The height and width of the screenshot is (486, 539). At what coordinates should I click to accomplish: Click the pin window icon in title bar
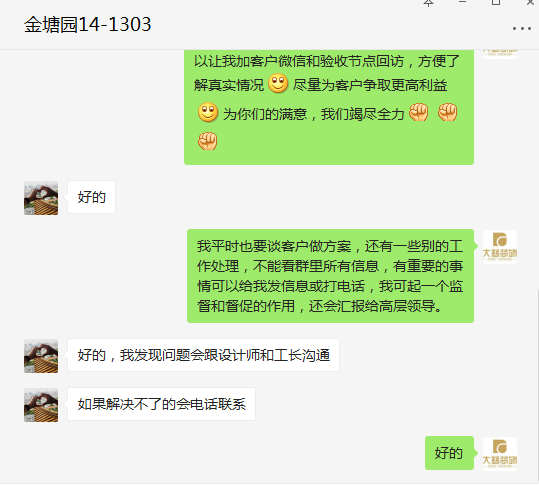point(428,3)
